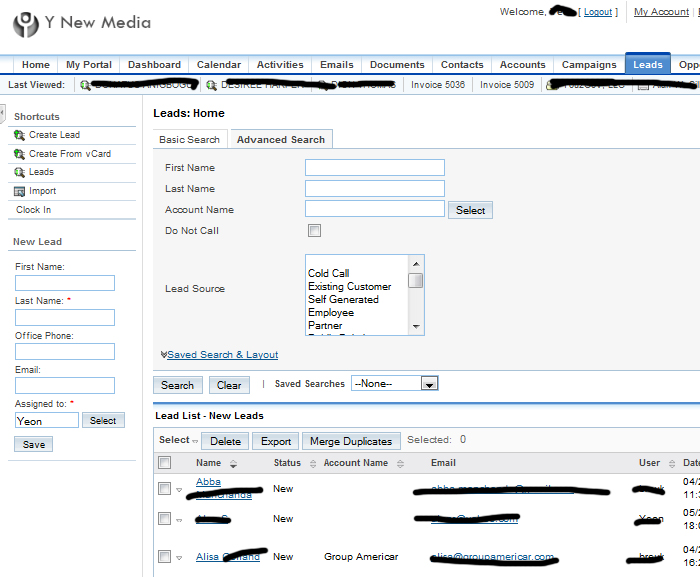Click the First Name search field

point(374,168)
